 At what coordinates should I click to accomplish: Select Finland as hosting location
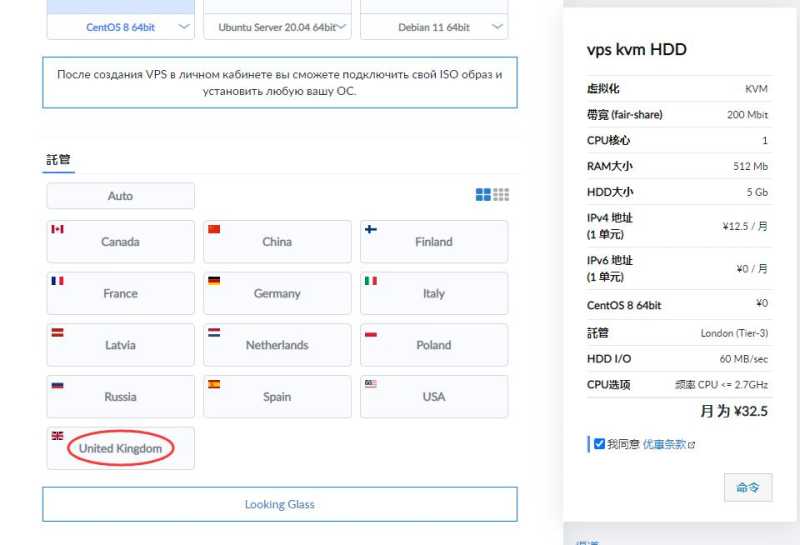click(x=434, y=241)
